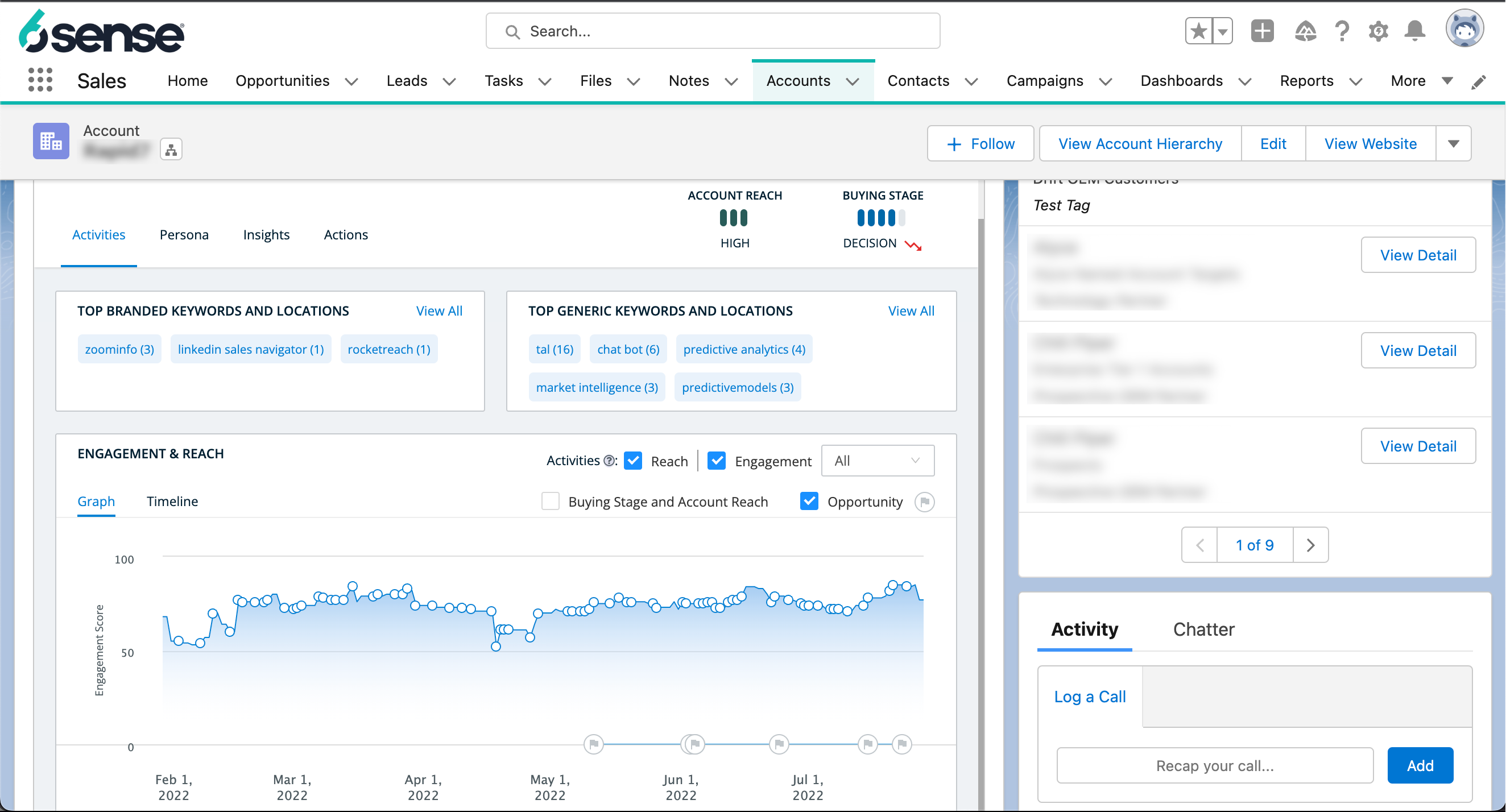Click the Salesforce Help question mark icon
The image size is (1506, 812).
click(1342, 31)
